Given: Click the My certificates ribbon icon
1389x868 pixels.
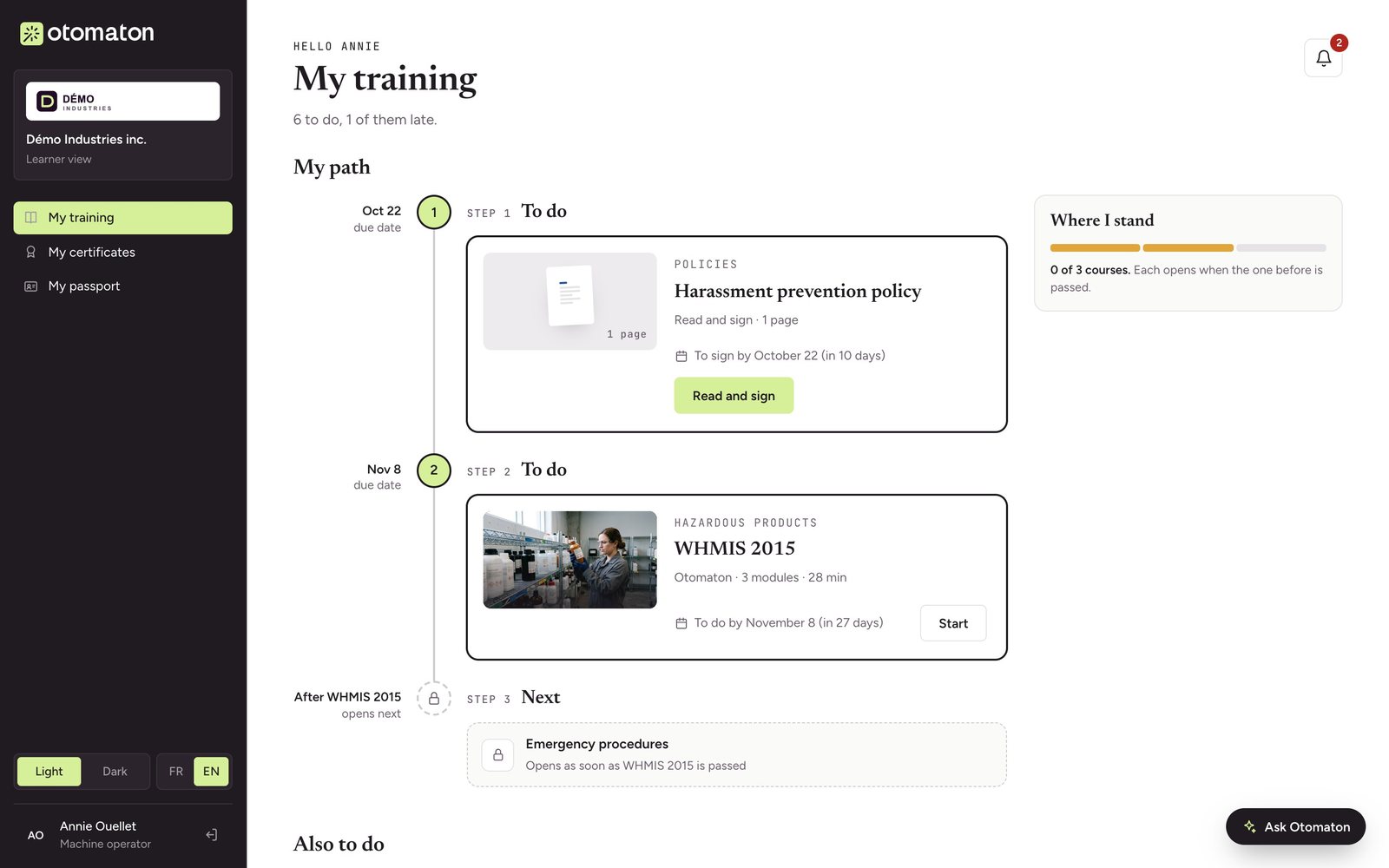Looking at the screenshot, I should pos(31,252).
